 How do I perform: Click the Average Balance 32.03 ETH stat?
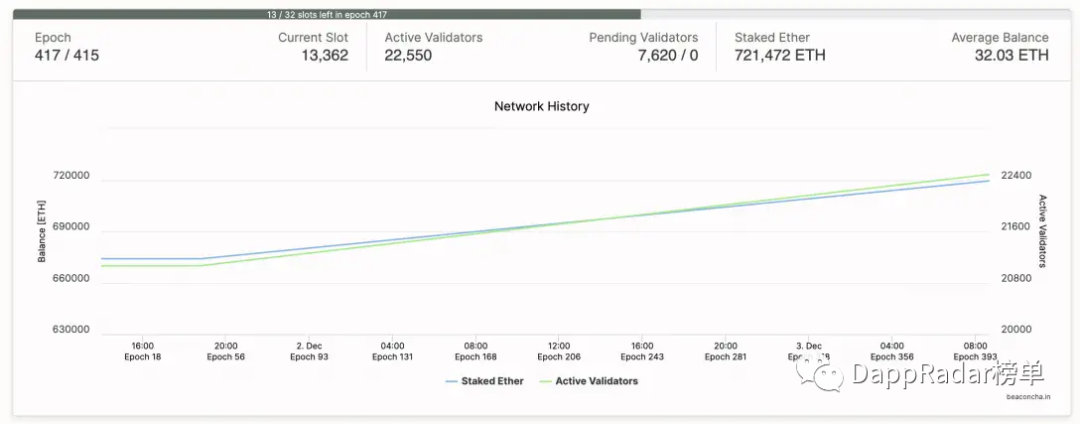tap(1000, 47)
